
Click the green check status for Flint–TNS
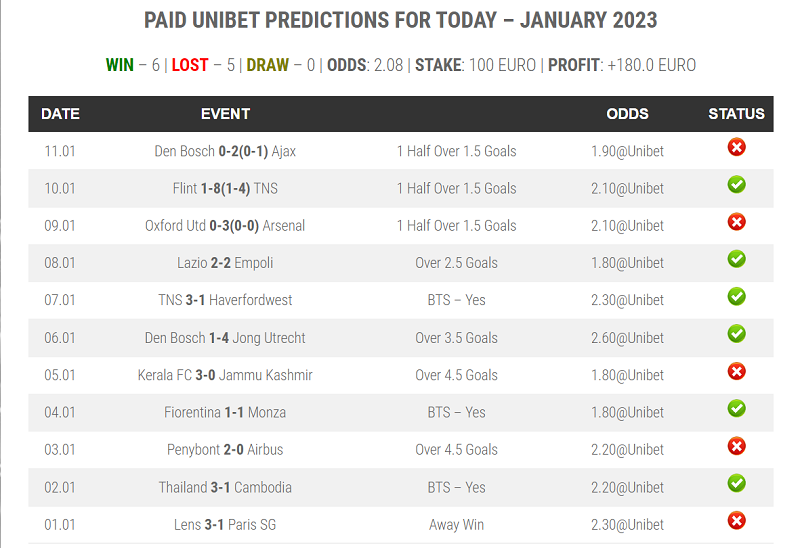coord(736,185)
